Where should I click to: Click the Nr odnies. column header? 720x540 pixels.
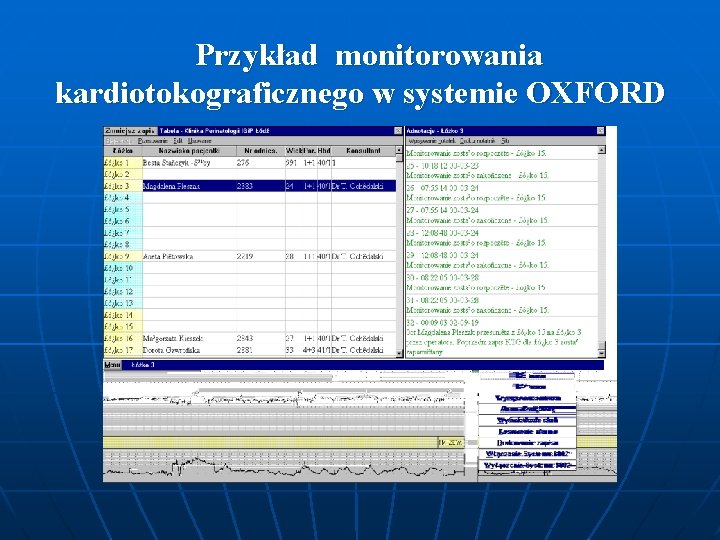click(x=260, y=151)
